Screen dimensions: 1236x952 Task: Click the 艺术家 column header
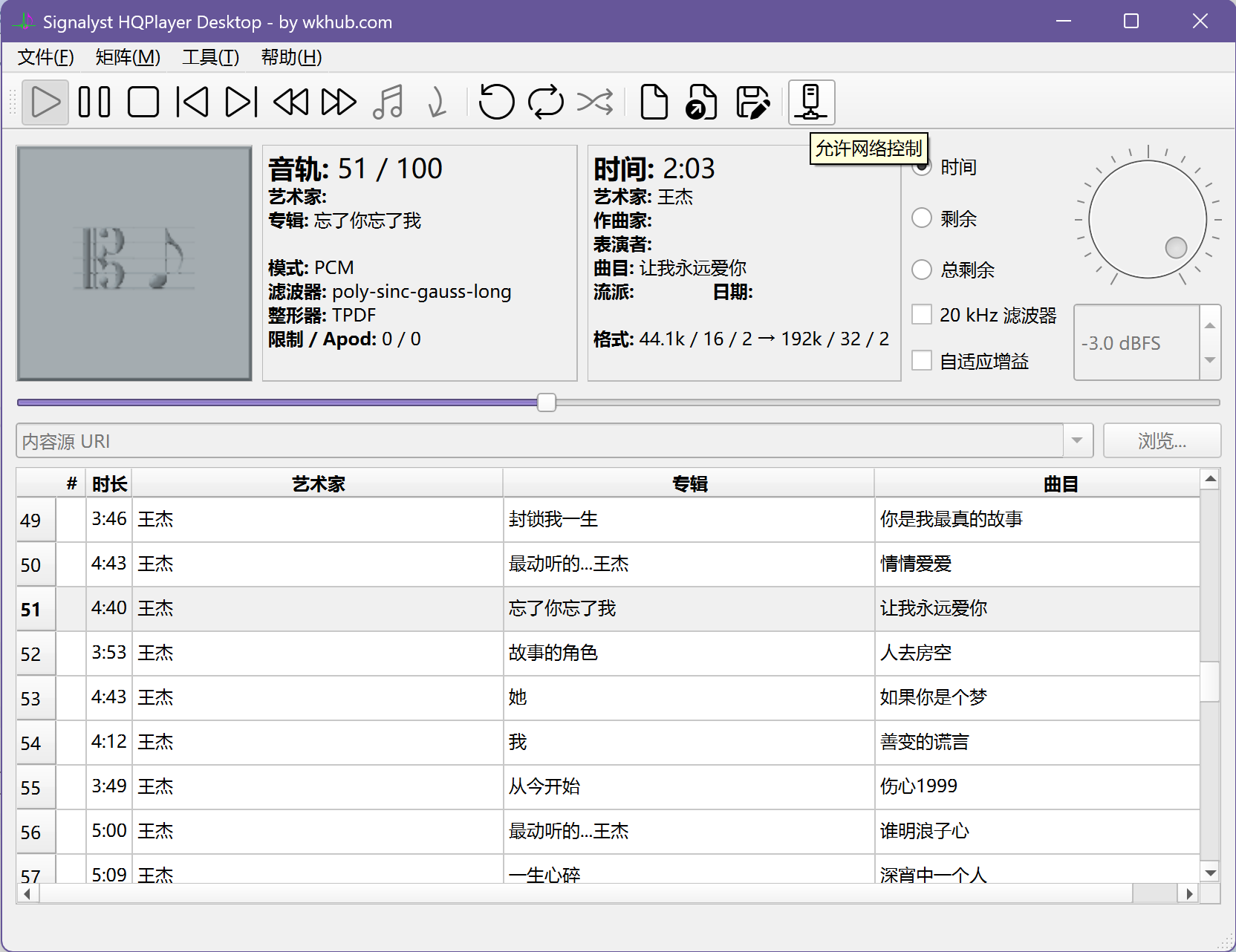pyautogui.click(x=318, y=484)
